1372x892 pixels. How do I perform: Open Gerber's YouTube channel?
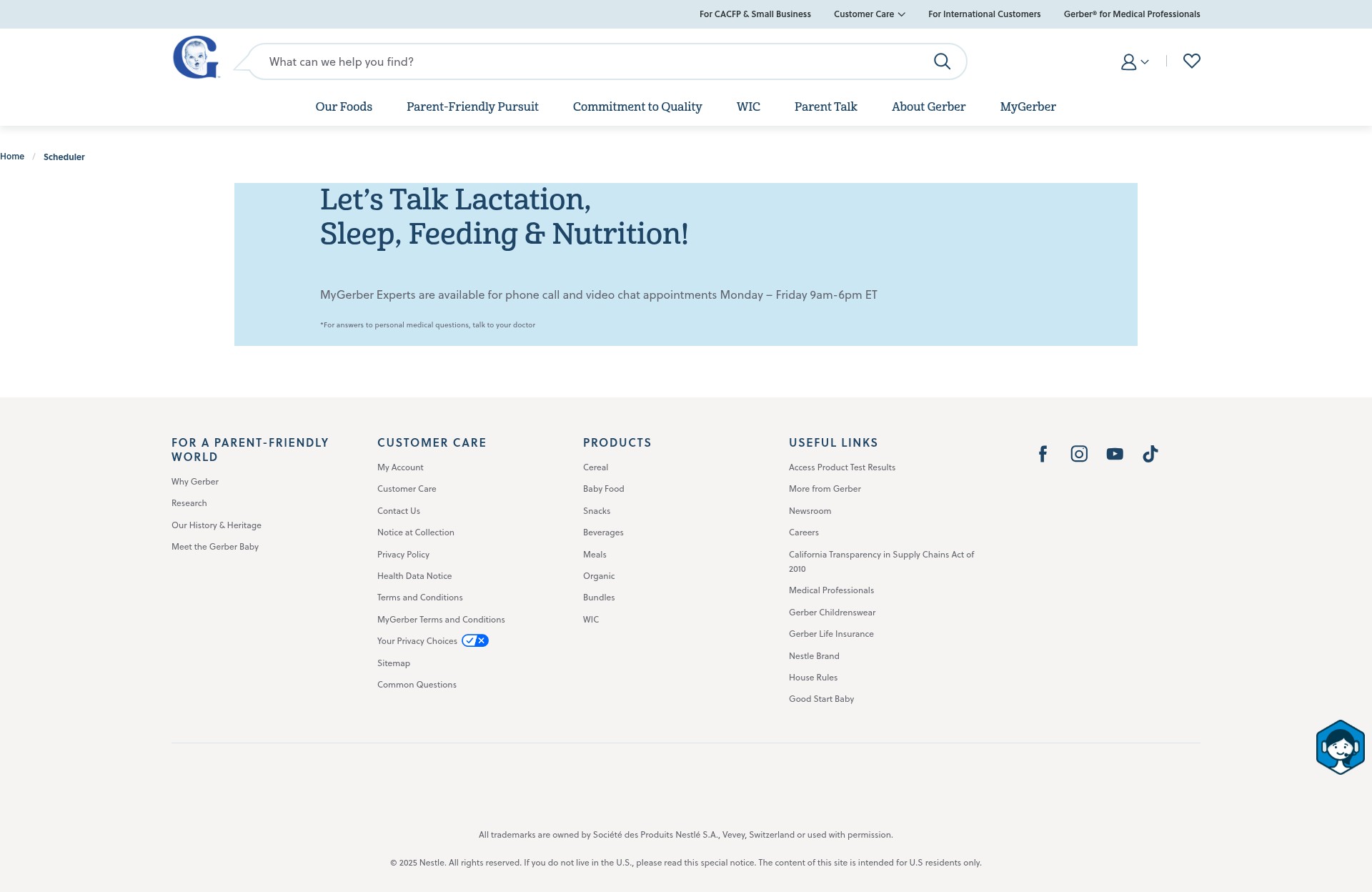point(1115,454)
